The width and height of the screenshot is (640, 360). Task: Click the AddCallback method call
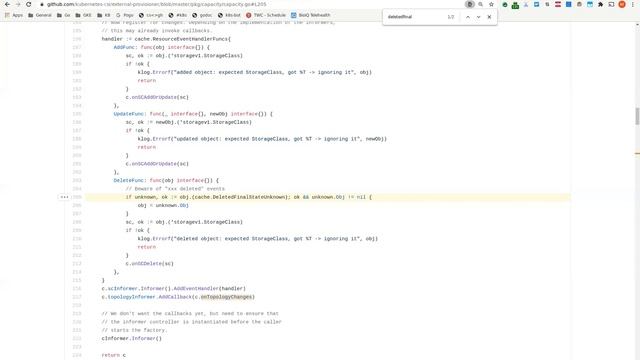[x=175, y=297]
